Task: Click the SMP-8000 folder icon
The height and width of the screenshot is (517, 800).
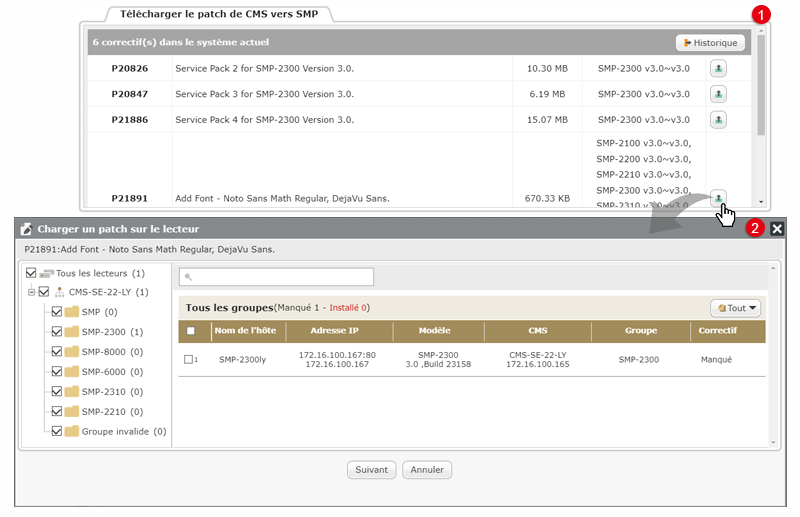Action: point(71,352)
